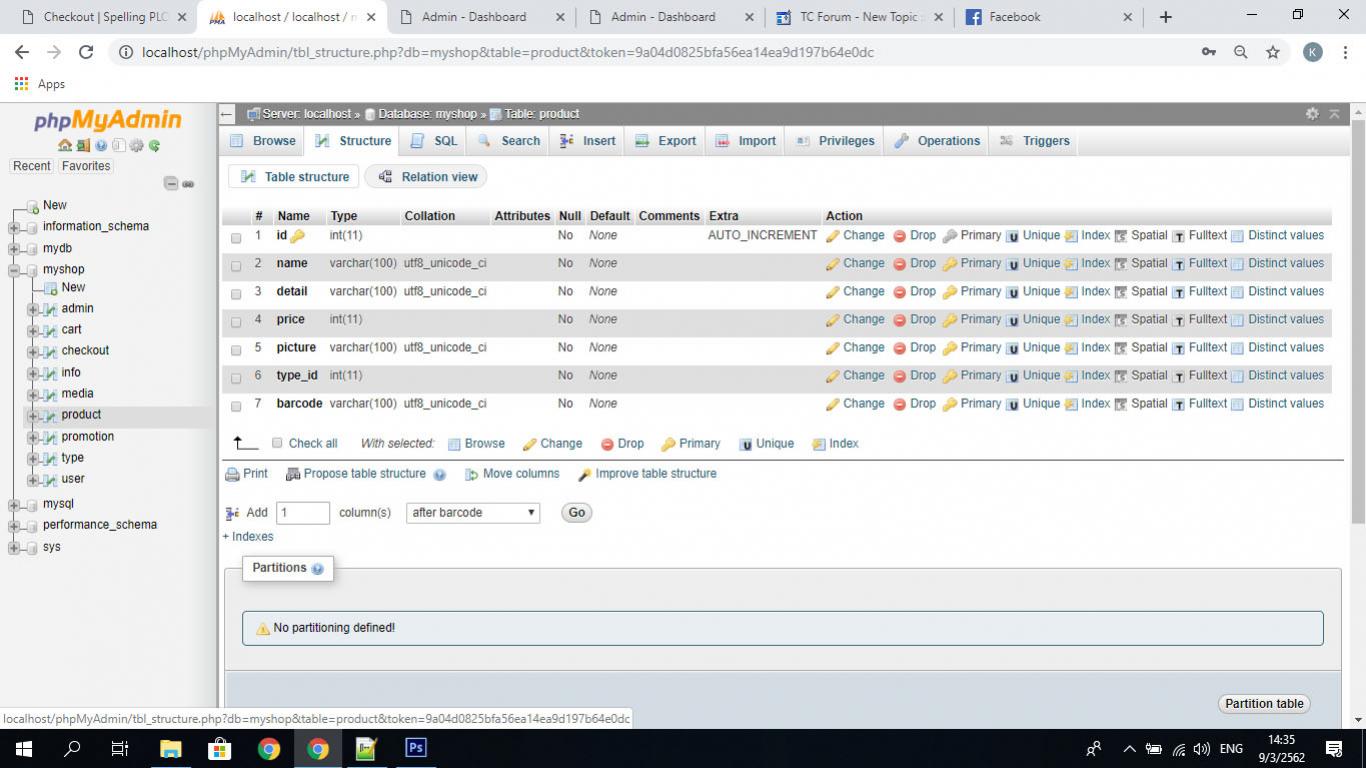This screenshot has height=768, width=1366.
Task: Reload navigation panel green refresh icon
Action: pos(154,146)
